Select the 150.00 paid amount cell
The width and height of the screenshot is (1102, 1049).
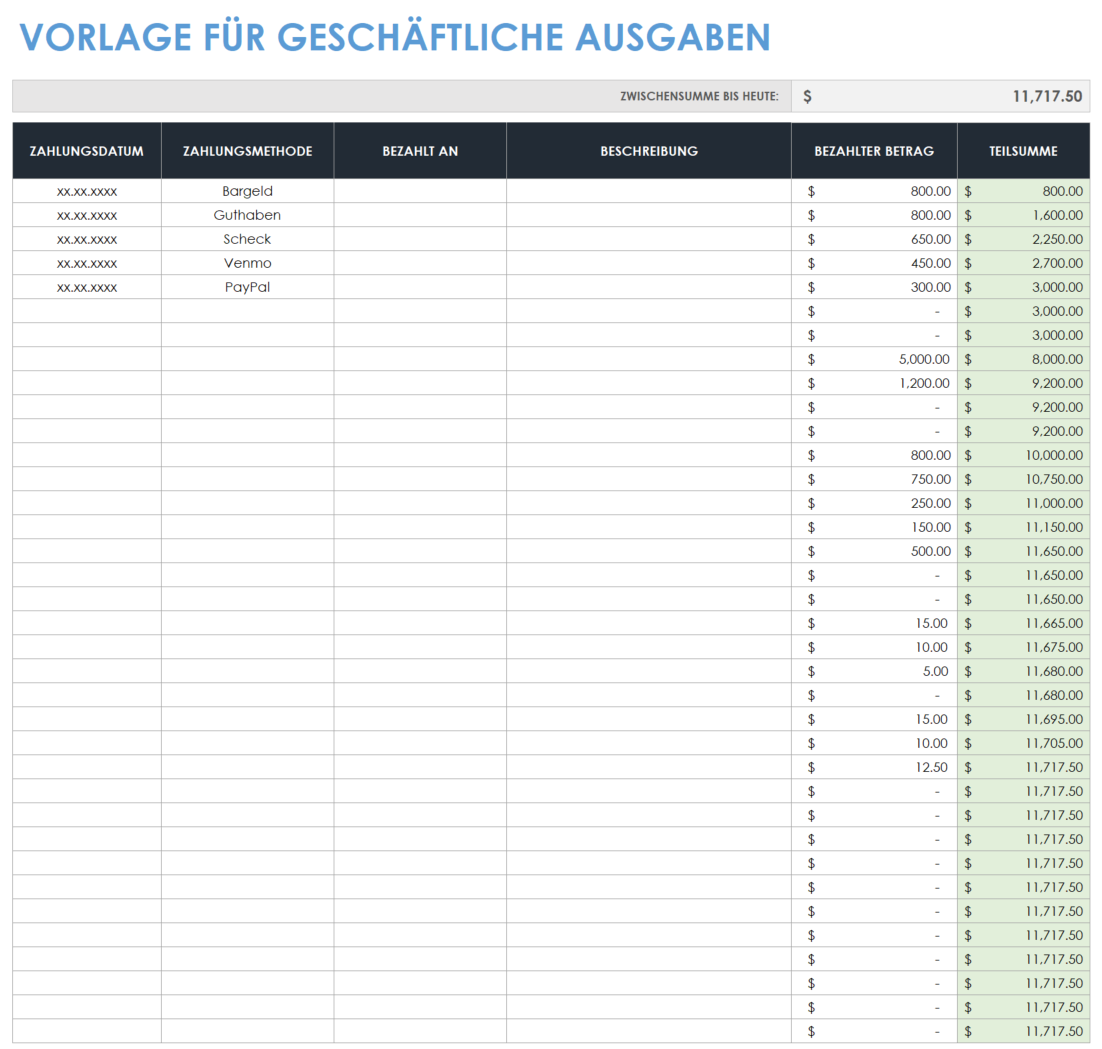(x=874, y=527)
